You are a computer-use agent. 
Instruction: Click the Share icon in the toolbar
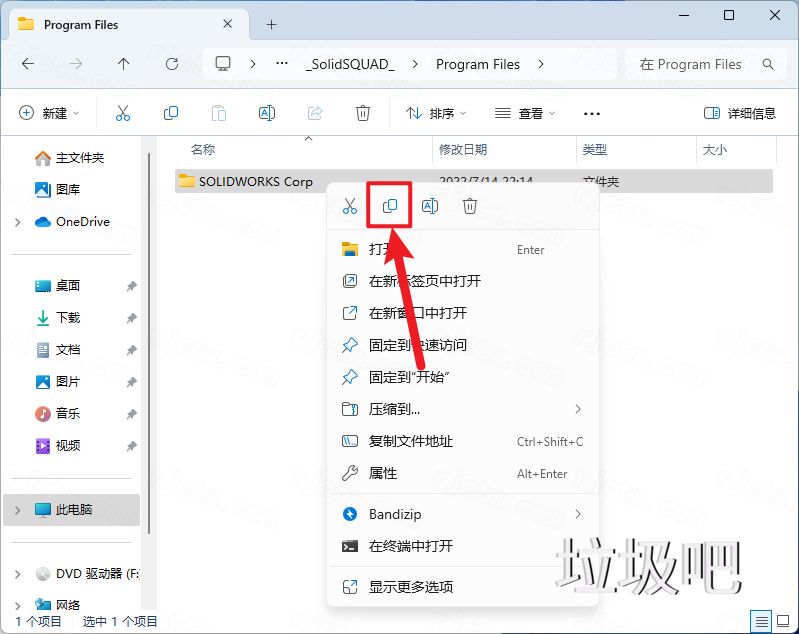pos(315,113)
